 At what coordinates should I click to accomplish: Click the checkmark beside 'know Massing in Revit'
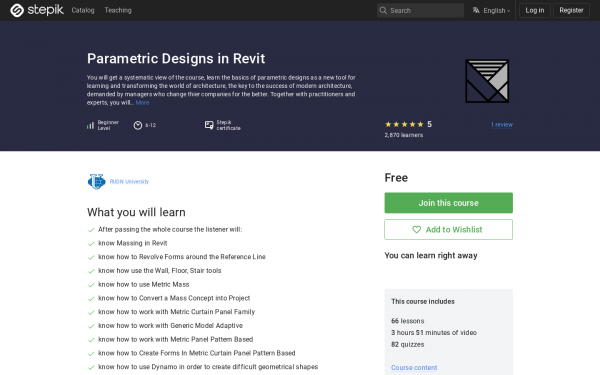coord(91,243)
